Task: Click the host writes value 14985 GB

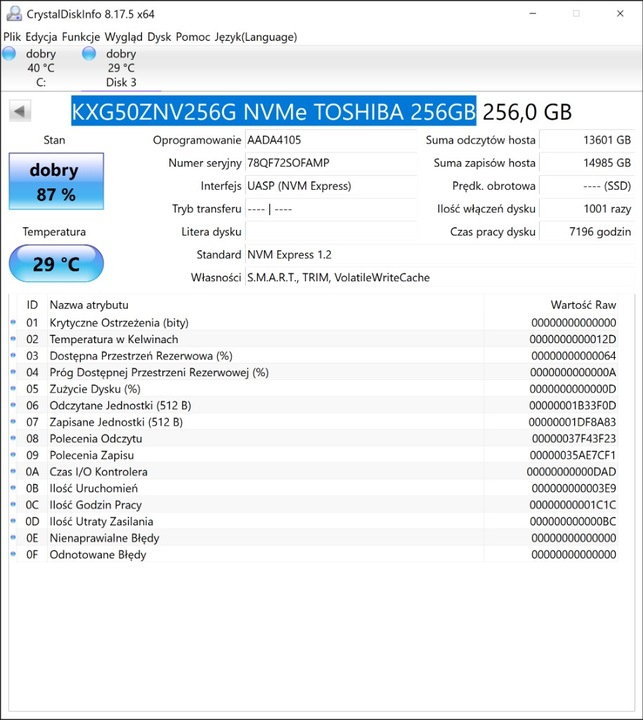Action: (x=587, y=163)
